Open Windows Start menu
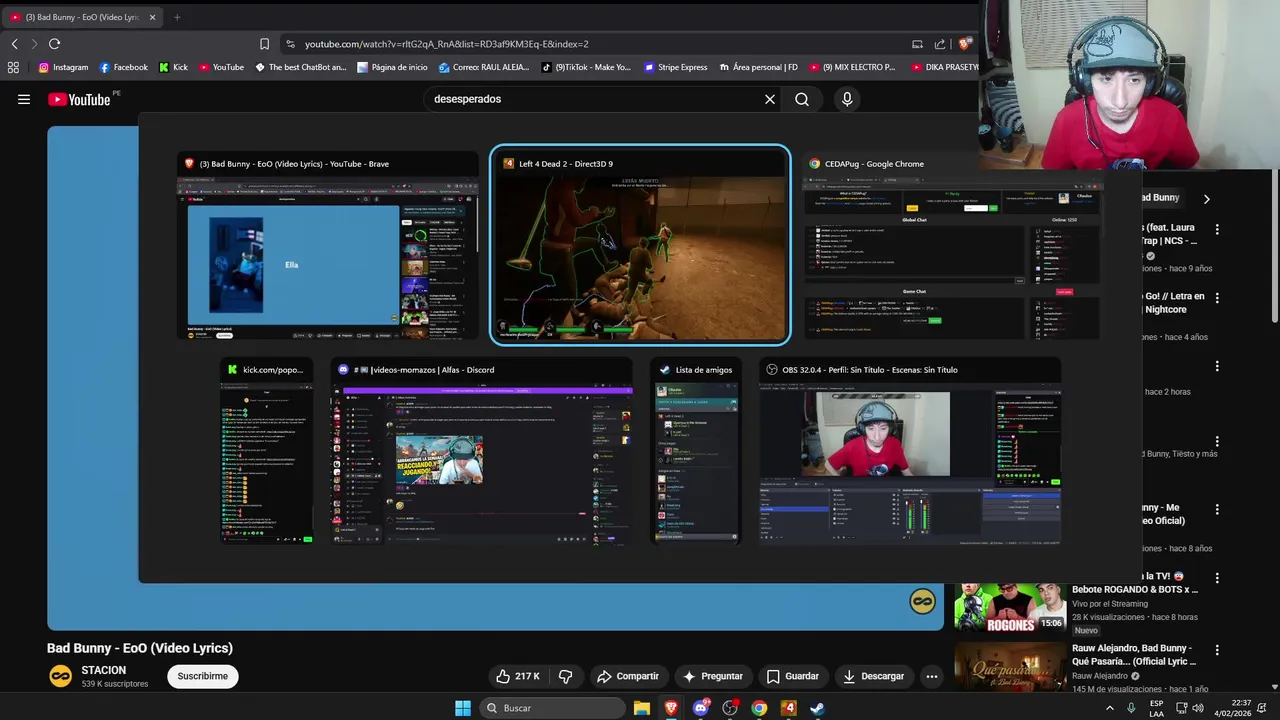Viewport: 1280px width, 720px height. [x=463, y=708]
